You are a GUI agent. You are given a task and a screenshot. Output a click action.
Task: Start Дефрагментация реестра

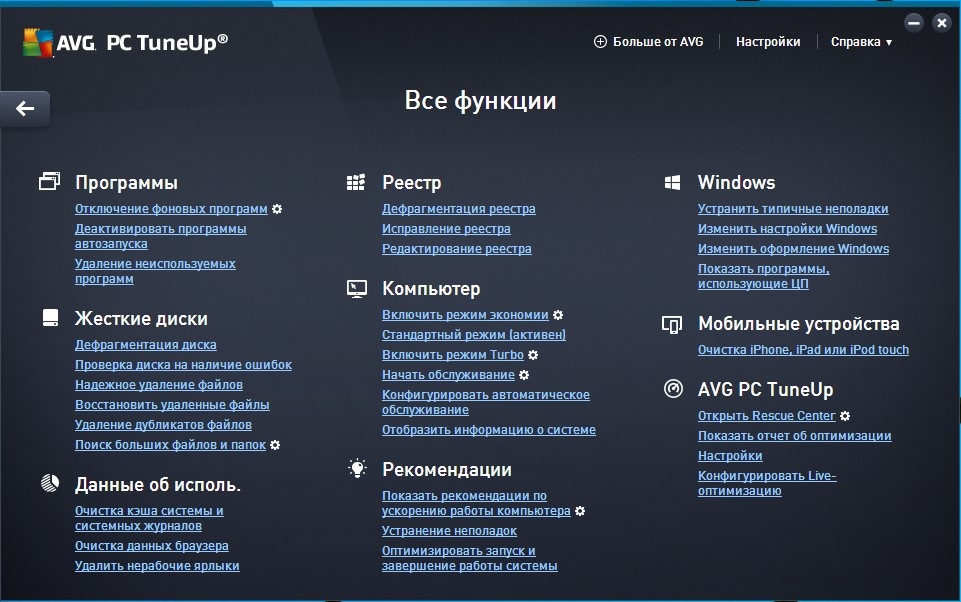pos(458,209)
